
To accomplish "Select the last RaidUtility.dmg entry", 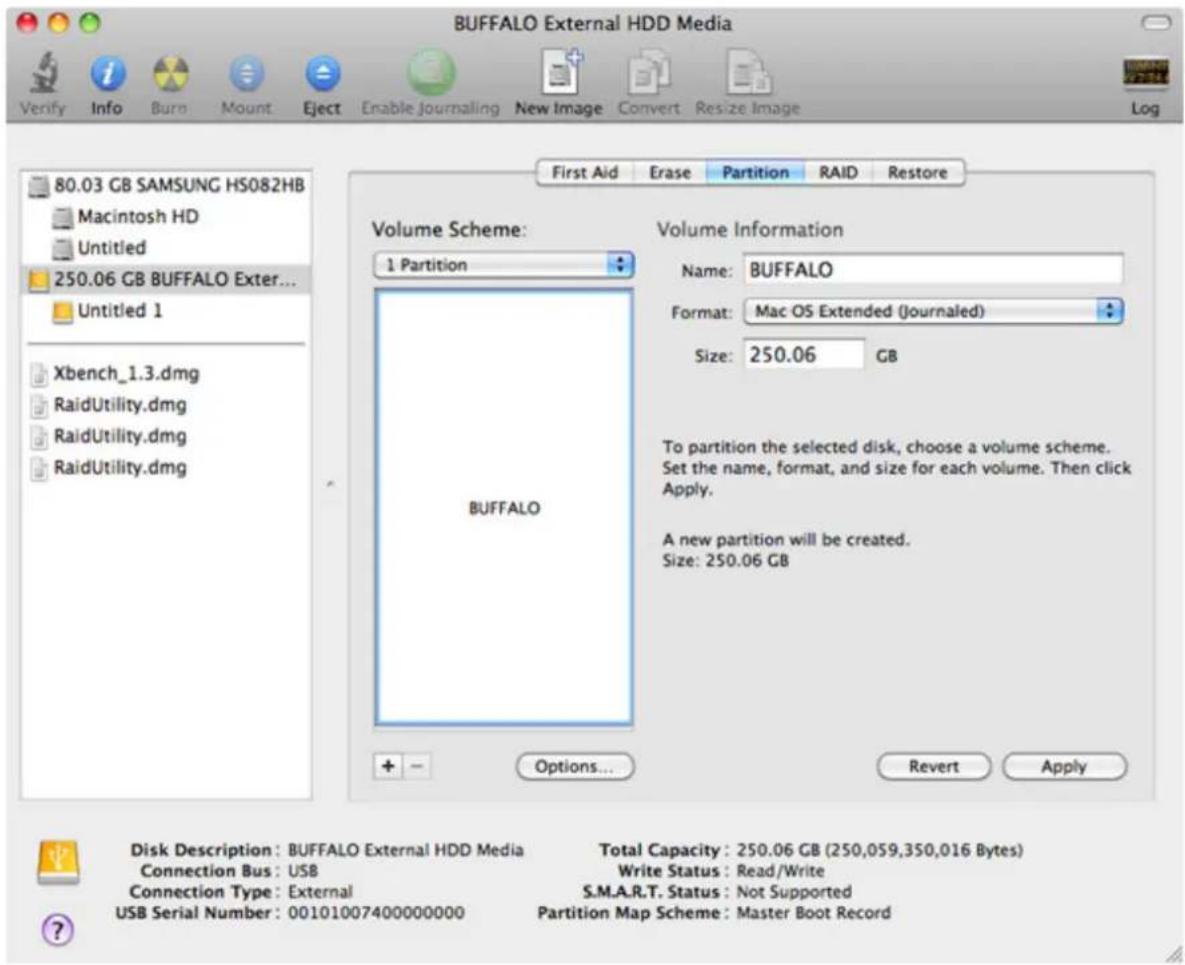I will pos(166,468).
